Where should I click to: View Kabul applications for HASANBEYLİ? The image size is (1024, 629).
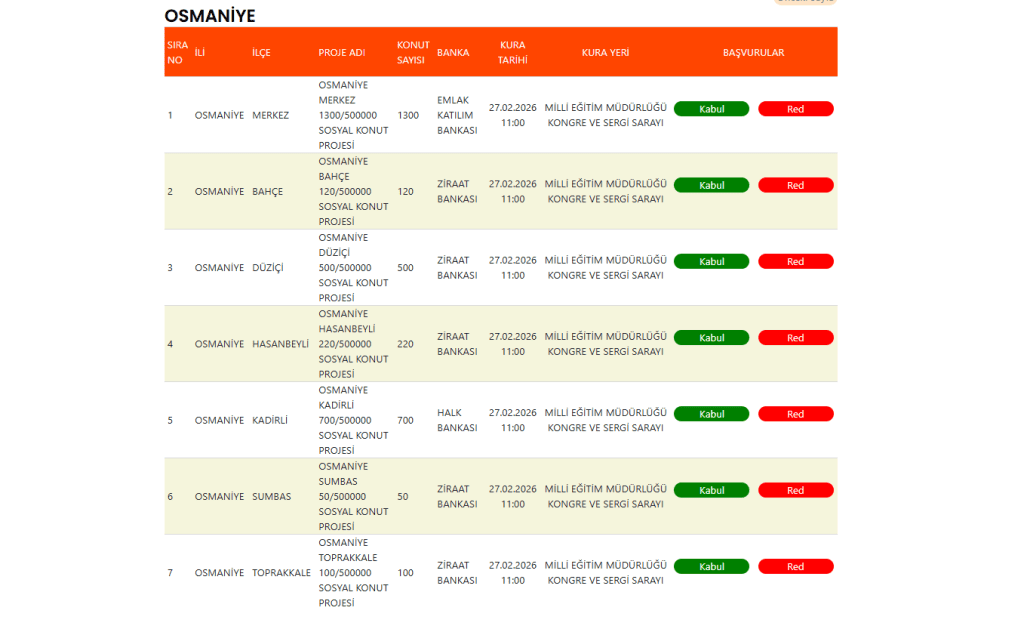coord(711,338)
